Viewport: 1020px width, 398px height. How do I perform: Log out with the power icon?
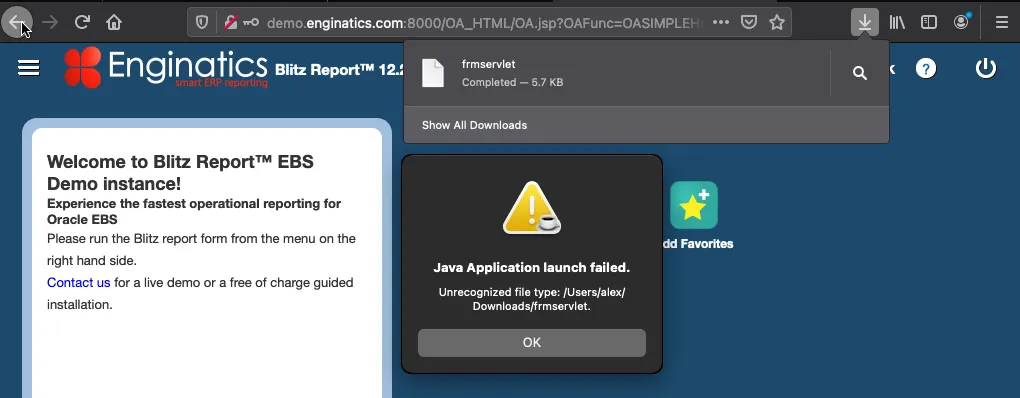(986, 68)
